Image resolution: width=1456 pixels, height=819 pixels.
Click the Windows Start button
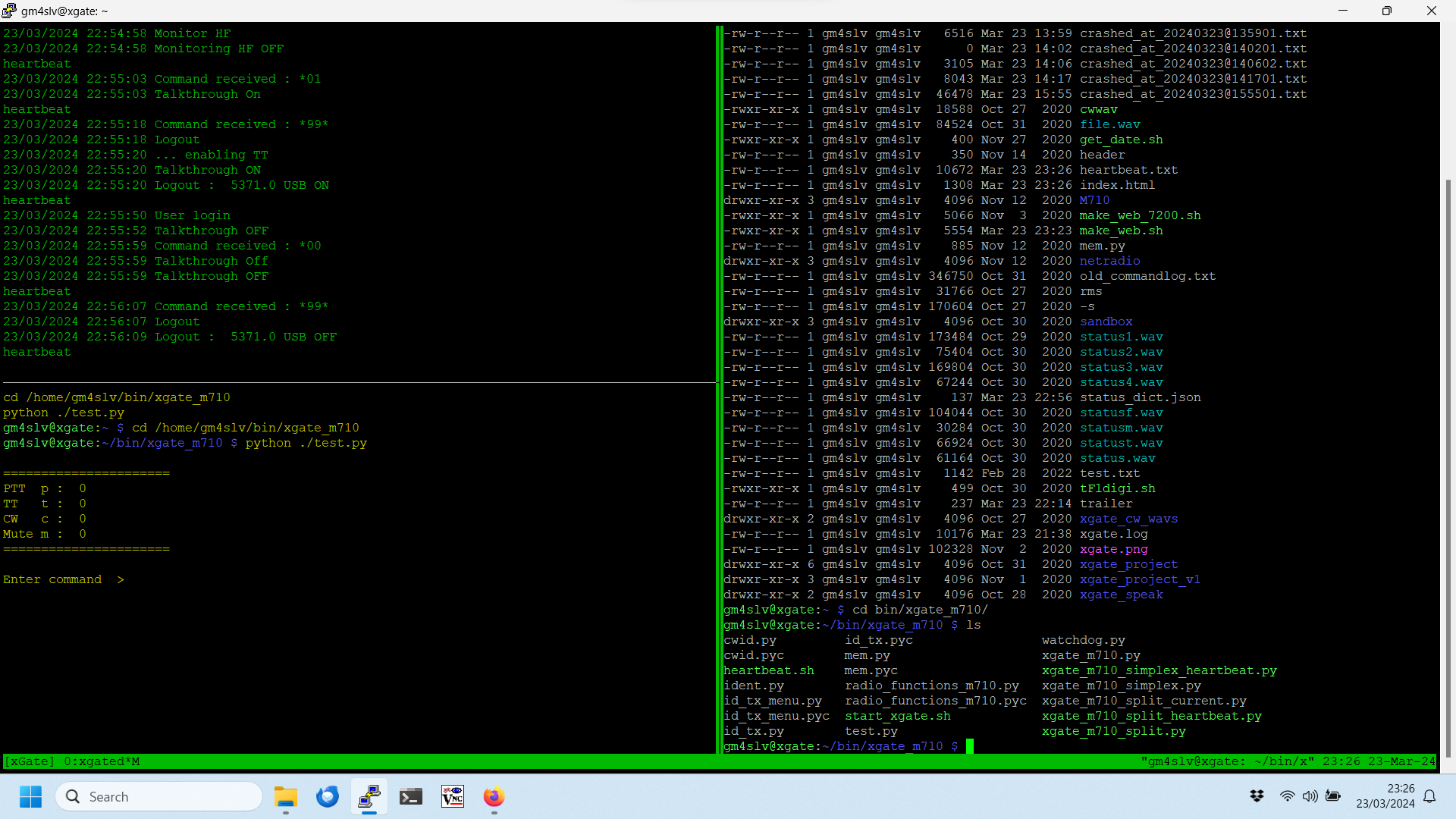[x=30, y=796]
